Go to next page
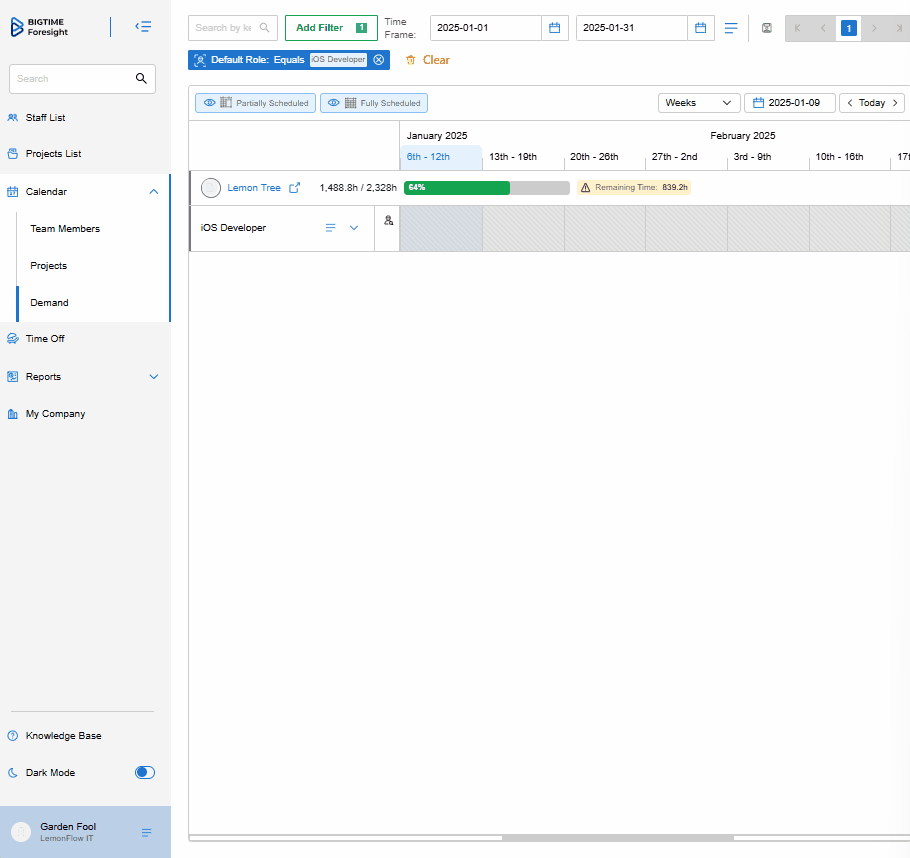This screenshot has width=910, height=858. [874, 28]
